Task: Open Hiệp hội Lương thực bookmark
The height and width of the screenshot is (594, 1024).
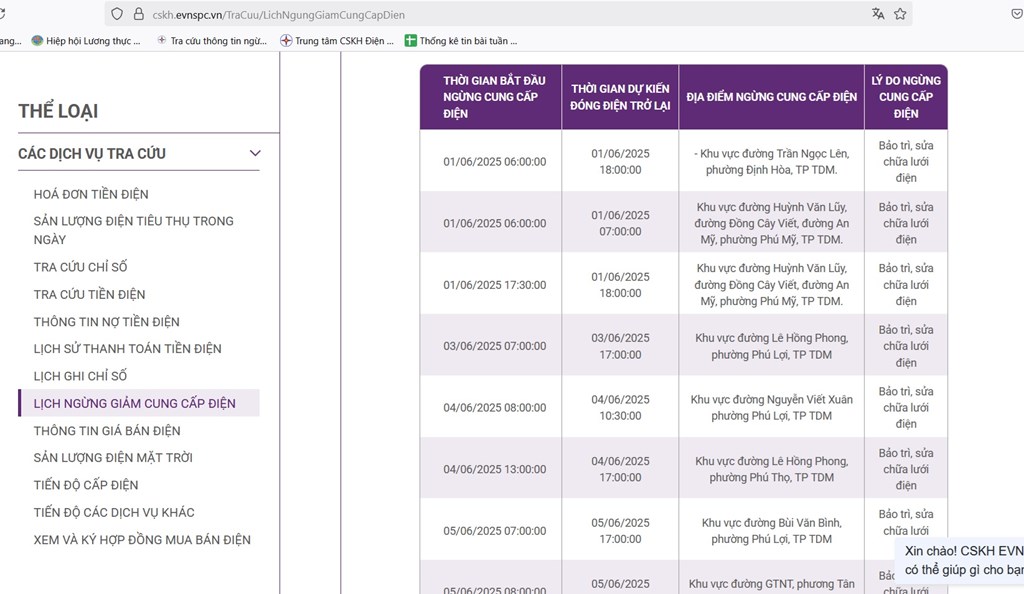Action: 86,40
